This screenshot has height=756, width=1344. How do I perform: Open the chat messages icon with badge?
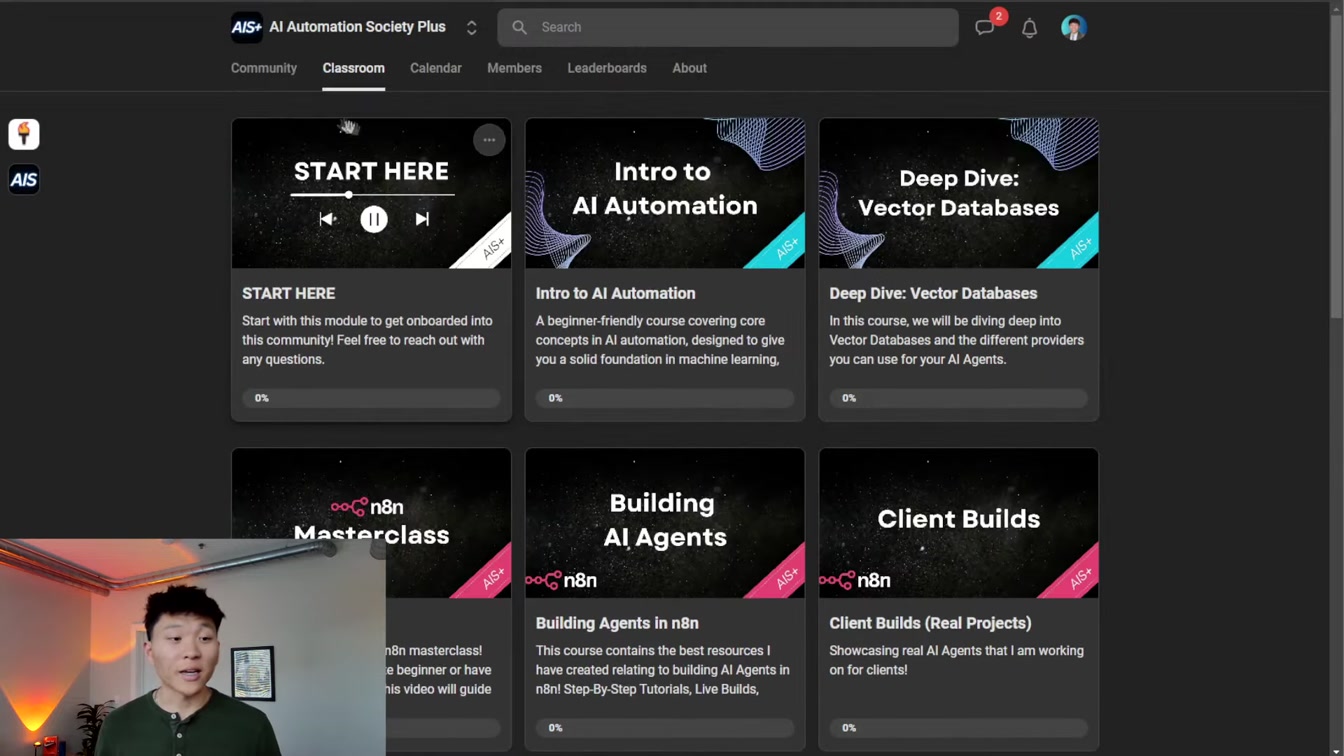[986, 27]
